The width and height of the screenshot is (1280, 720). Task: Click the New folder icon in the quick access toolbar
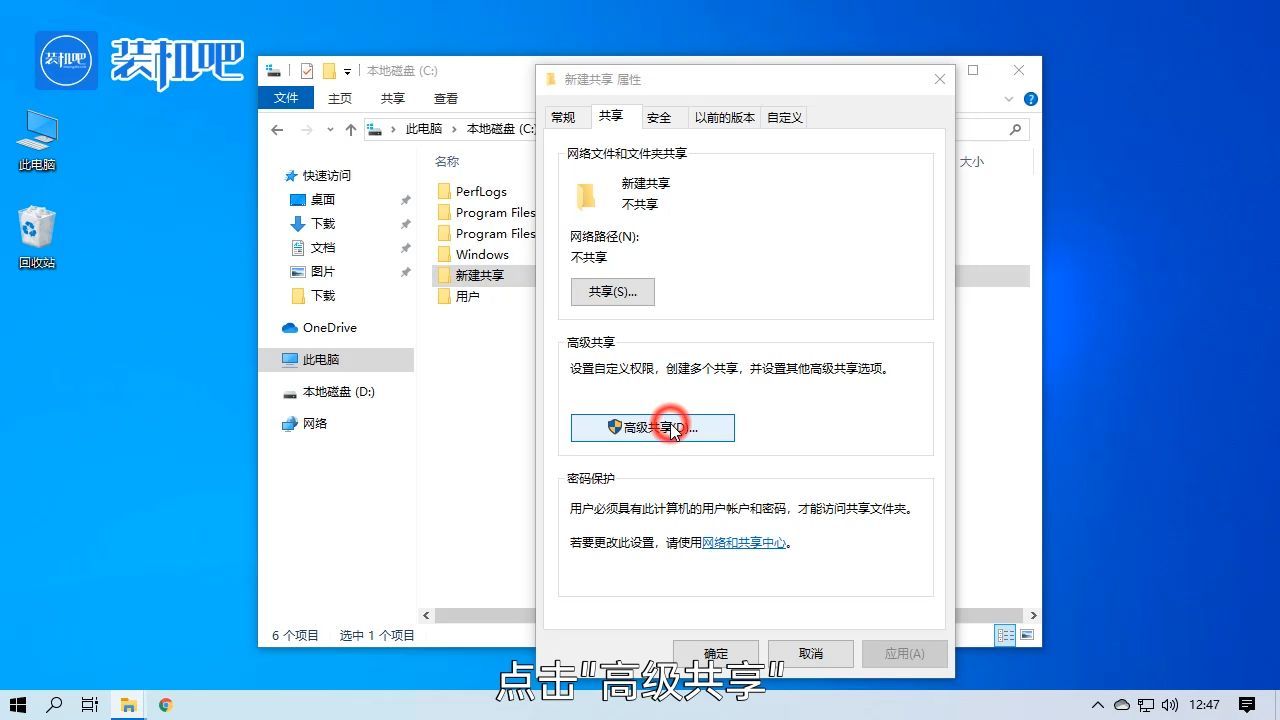pyautogui.click(x=329, y=71)
